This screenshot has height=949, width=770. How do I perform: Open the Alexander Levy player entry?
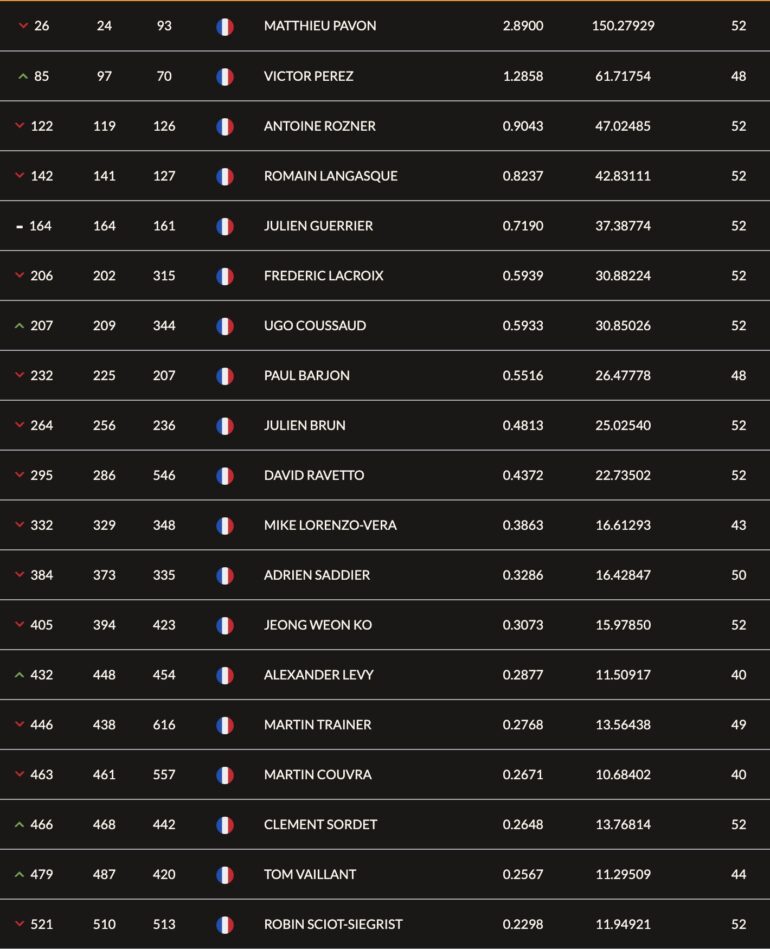tap(318, 675)
